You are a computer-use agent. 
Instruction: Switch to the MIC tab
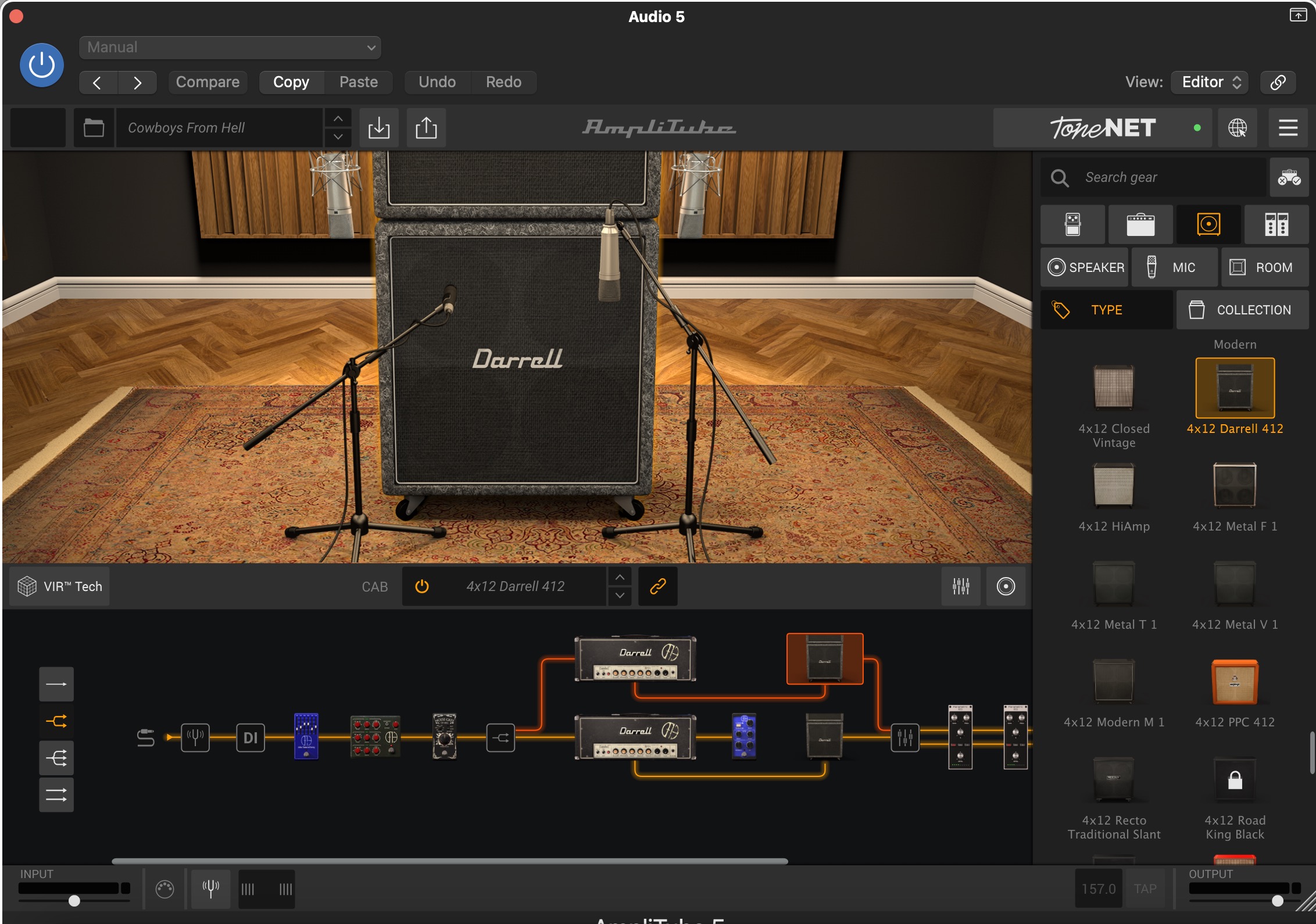click(x=1174, y=267)
